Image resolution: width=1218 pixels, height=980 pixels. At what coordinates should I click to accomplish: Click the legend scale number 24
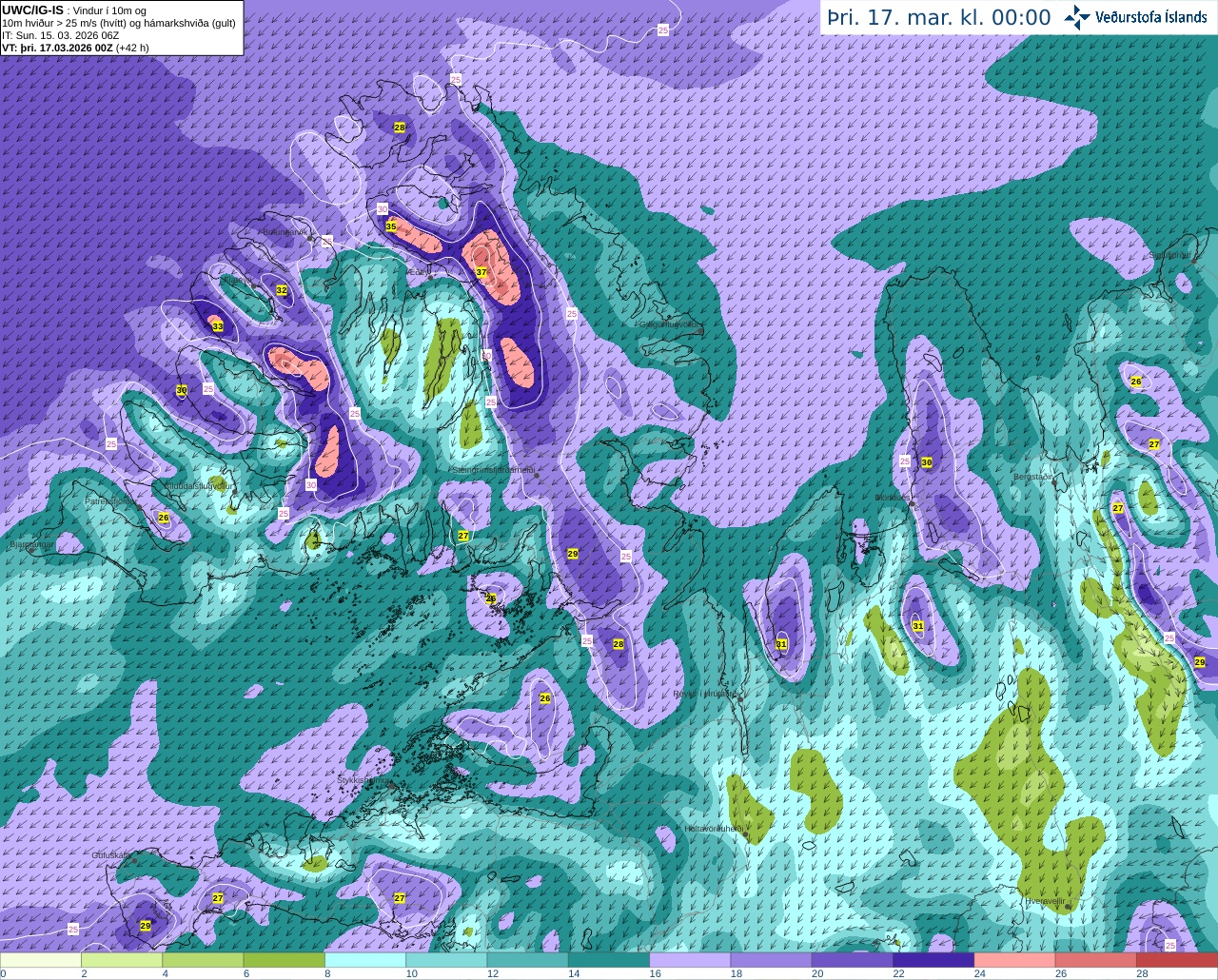[979, 973]
